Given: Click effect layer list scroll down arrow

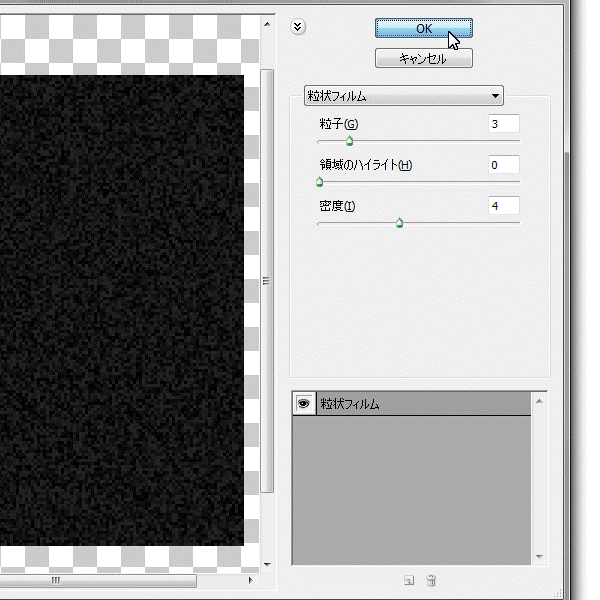Looking at the screenshot, I should click(x=540, y=557).
